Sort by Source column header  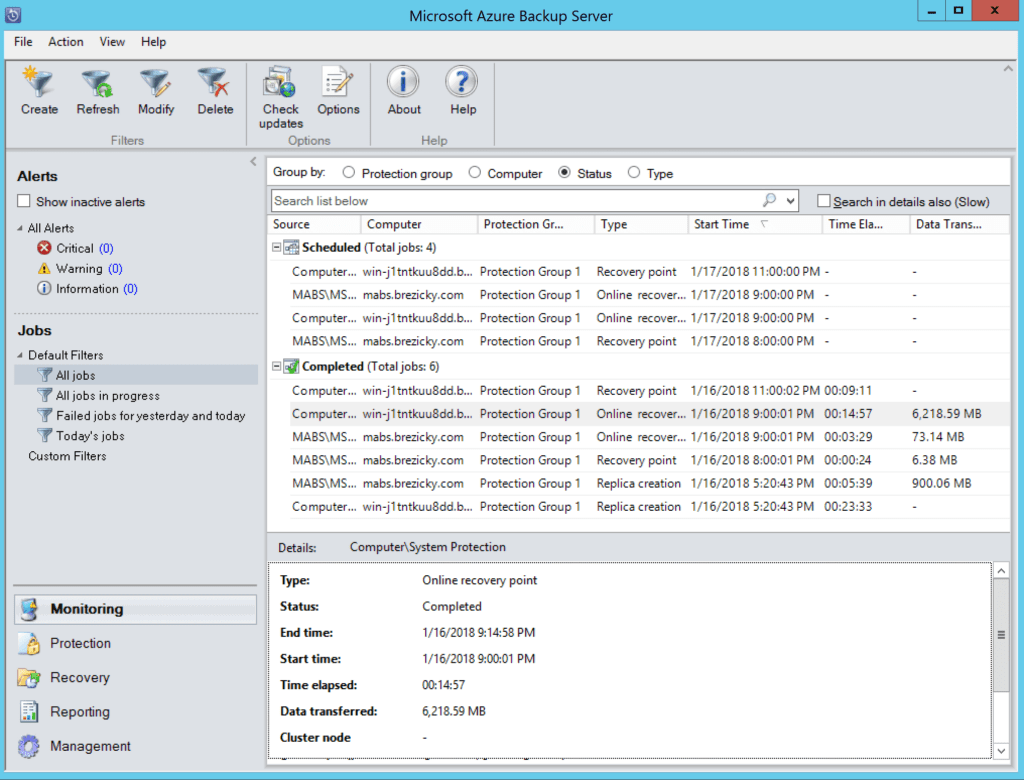click(314, 224)
